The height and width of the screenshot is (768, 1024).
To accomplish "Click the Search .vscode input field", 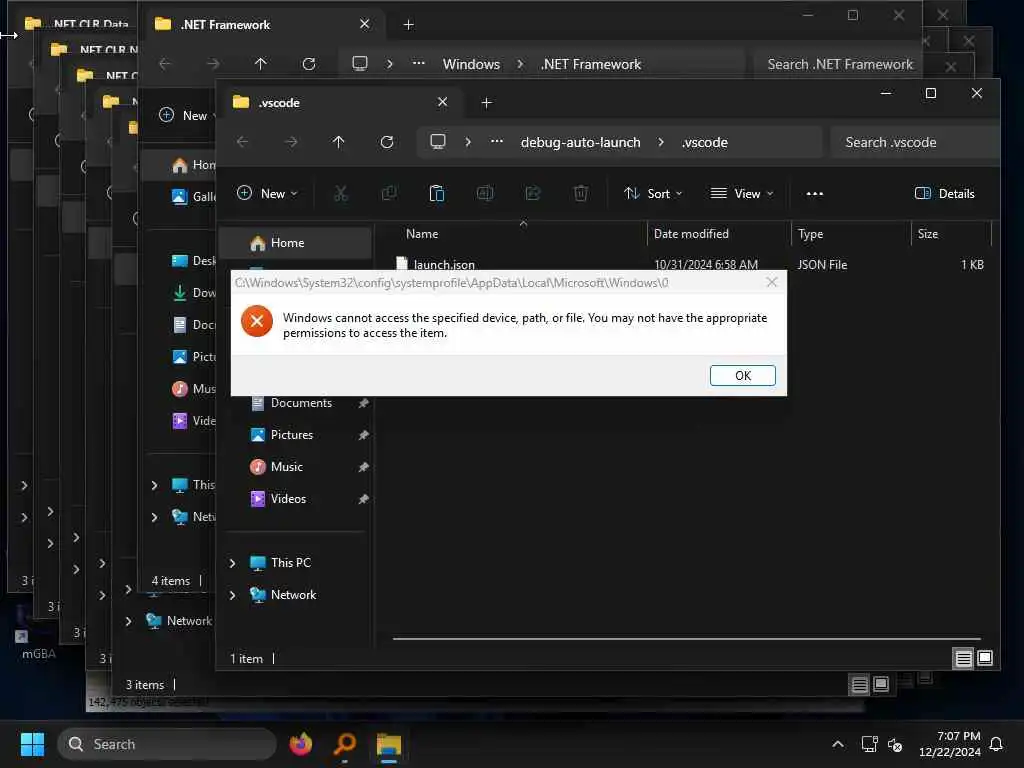I will (x=914, y=142).
